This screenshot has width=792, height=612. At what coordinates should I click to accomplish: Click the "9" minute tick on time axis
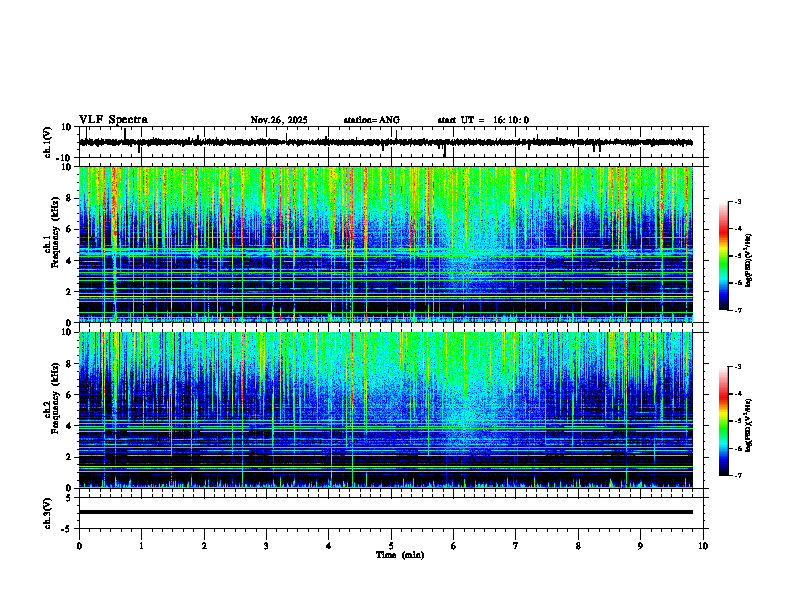(x=640, y=546)
